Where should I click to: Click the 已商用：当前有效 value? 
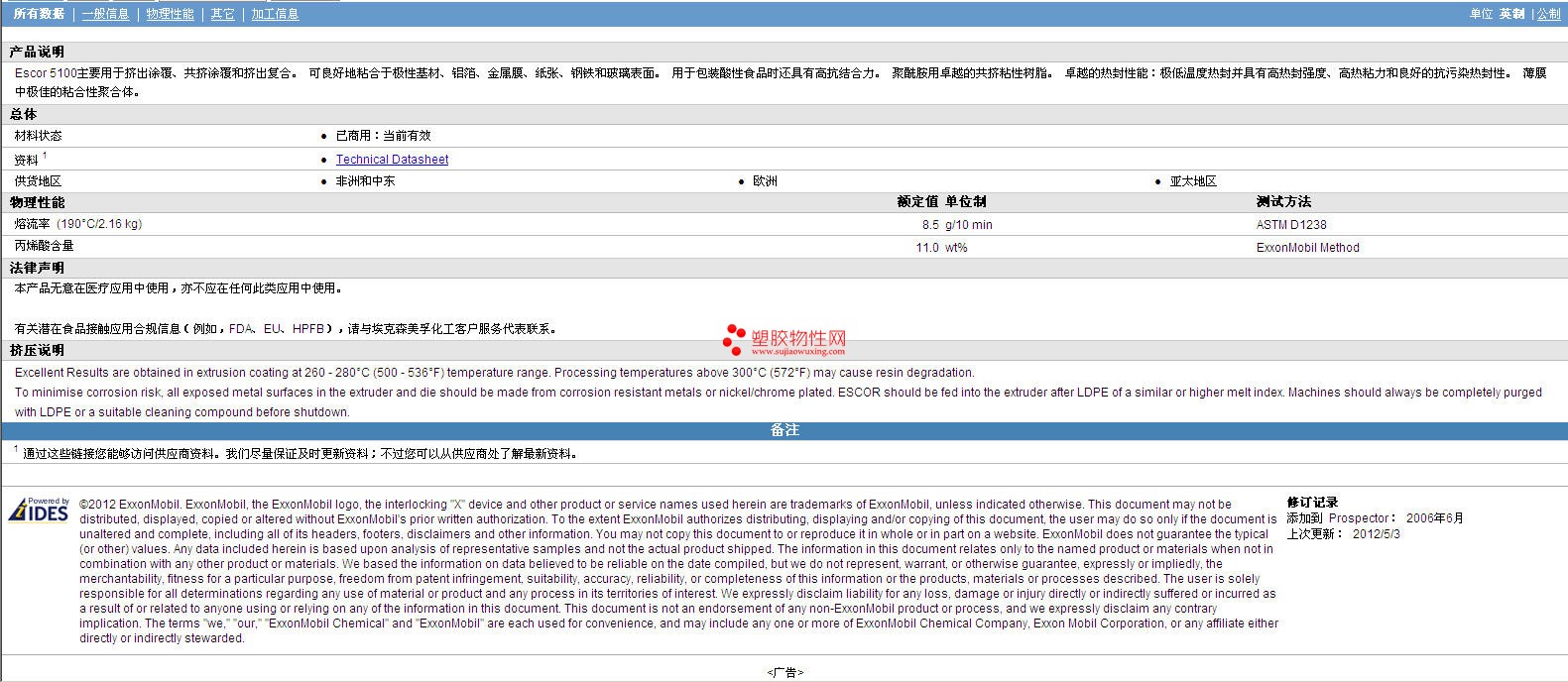383,136
